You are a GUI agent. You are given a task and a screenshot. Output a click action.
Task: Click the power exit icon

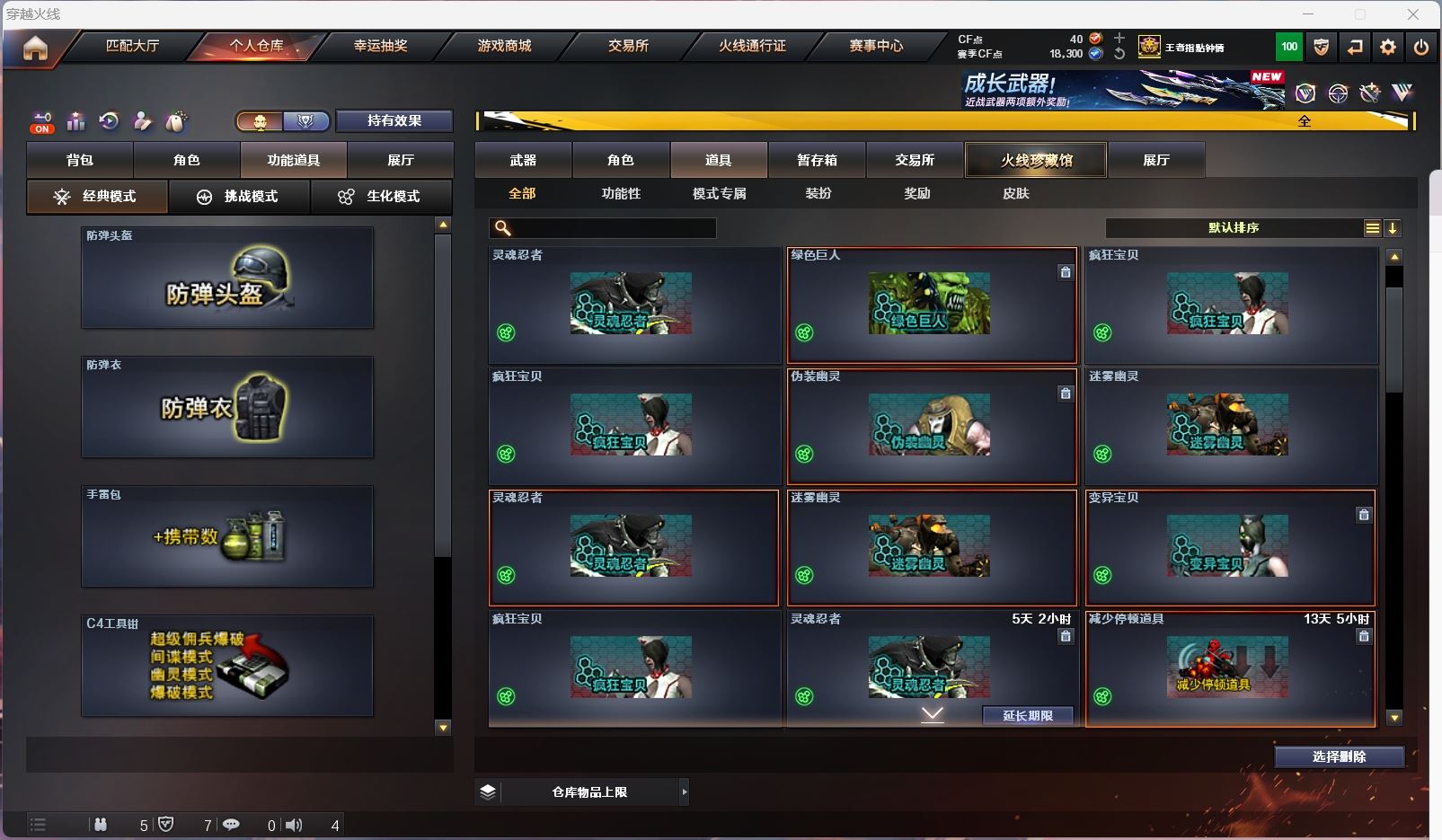[x=1420, y=47]
